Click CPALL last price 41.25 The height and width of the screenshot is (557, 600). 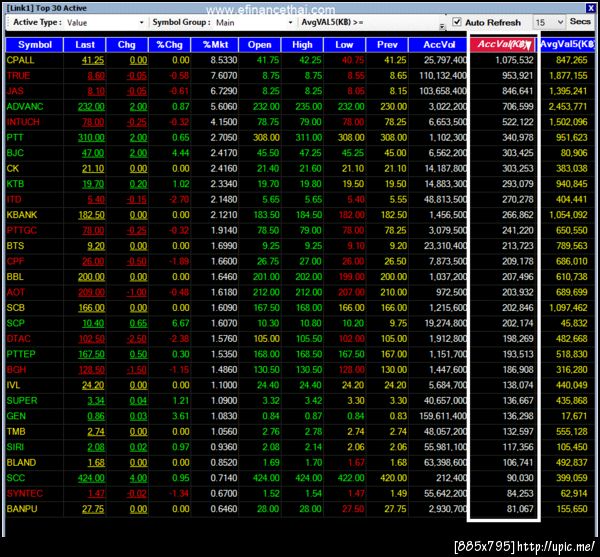(93, 60)
